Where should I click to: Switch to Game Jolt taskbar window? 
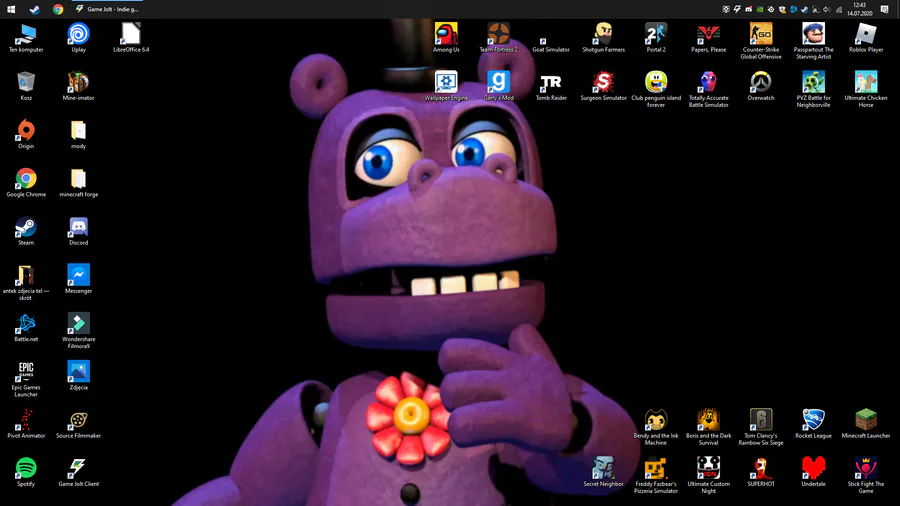(x=107, y=9)
